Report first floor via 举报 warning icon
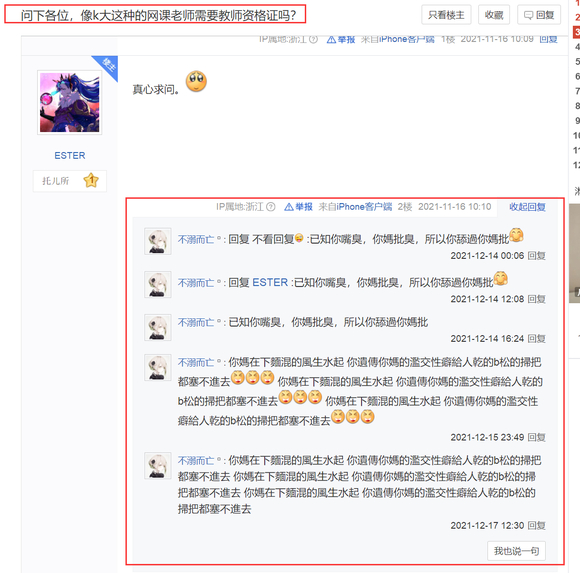This screenshot has width=580, height=573. pyautogui.click(x=341, y=39)
